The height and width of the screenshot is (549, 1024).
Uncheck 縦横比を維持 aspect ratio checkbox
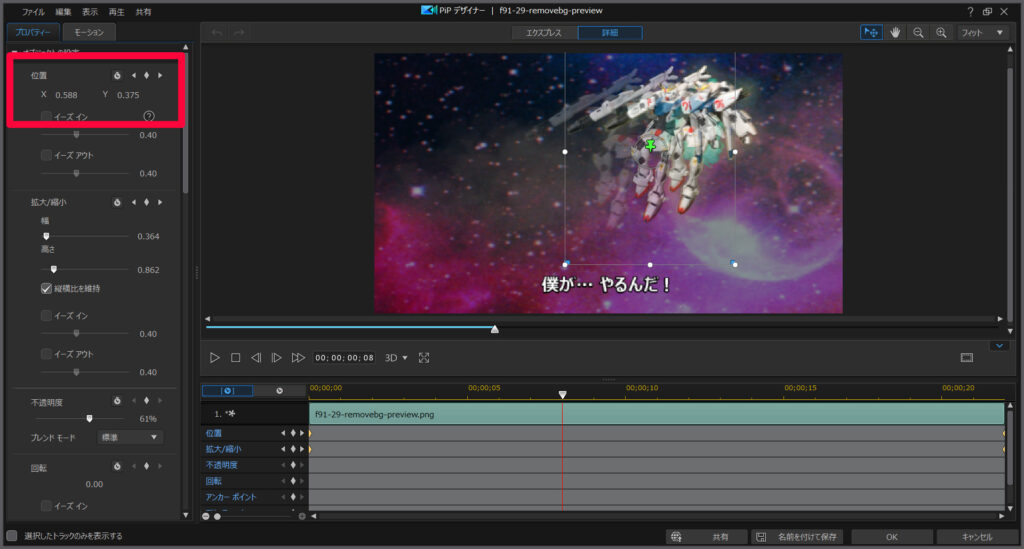pyautogui.click(x=46, y=288)
